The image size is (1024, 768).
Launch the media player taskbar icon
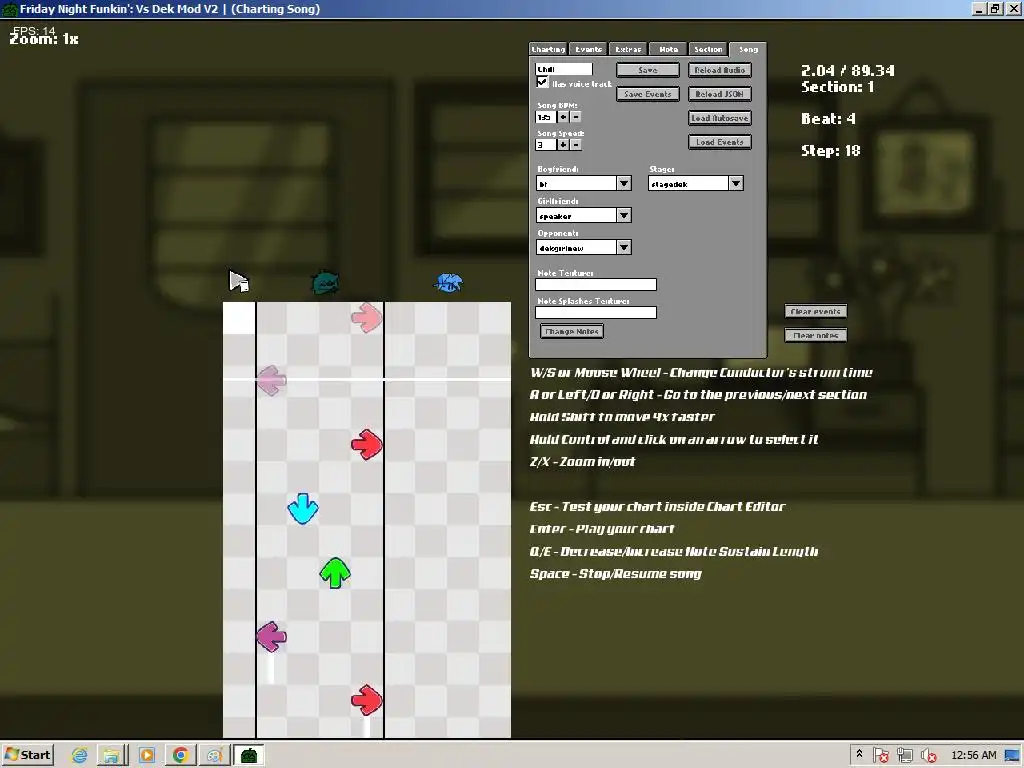pos(147,756)
